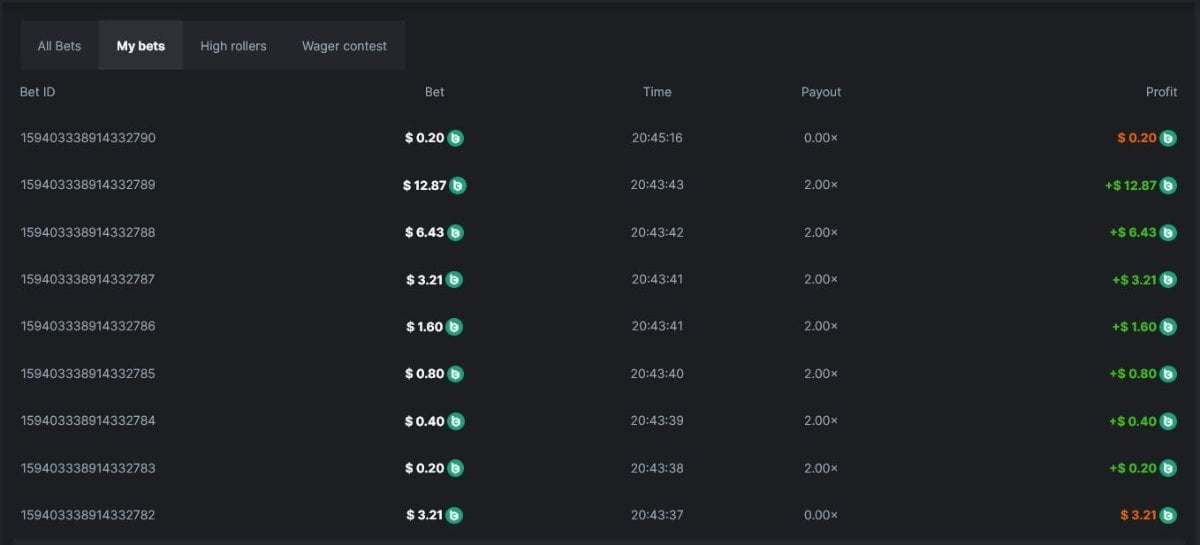Click the coin icon beside the +$1.60 profit
This screenshot has width=1200, height=545.
coord(1168,327)
